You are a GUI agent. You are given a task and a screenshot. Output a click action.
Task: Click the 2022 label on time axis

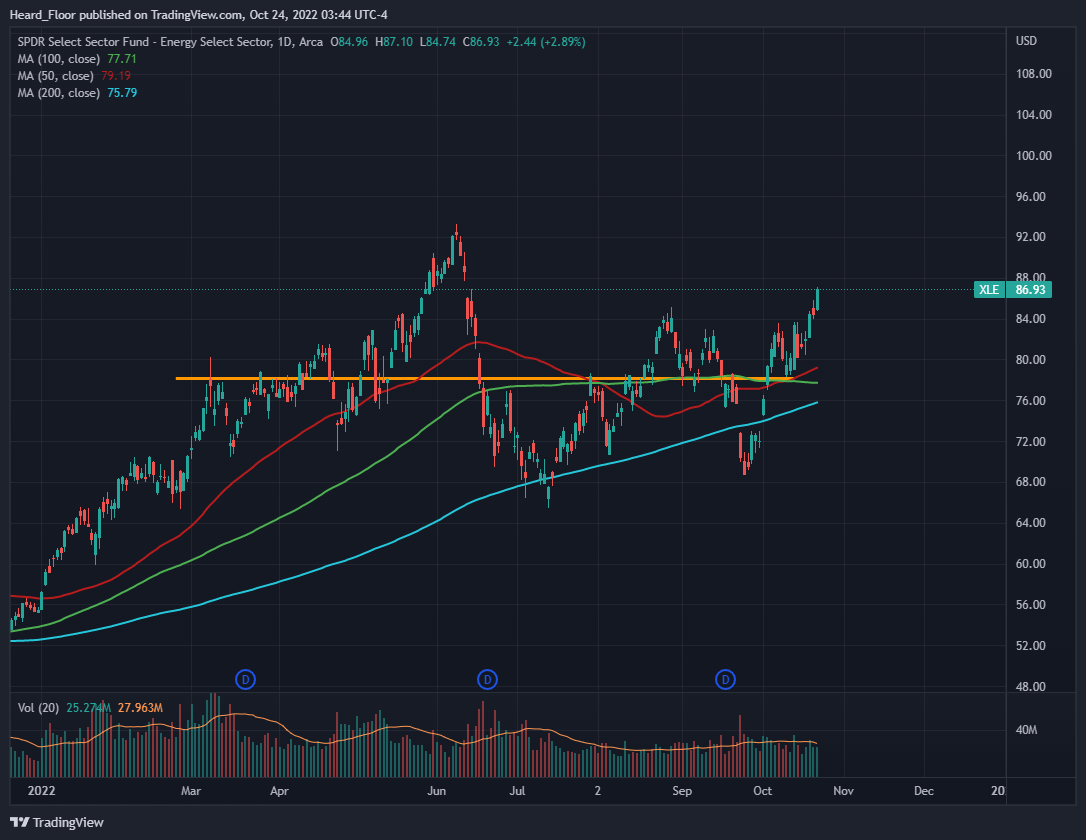coord(41,791)
